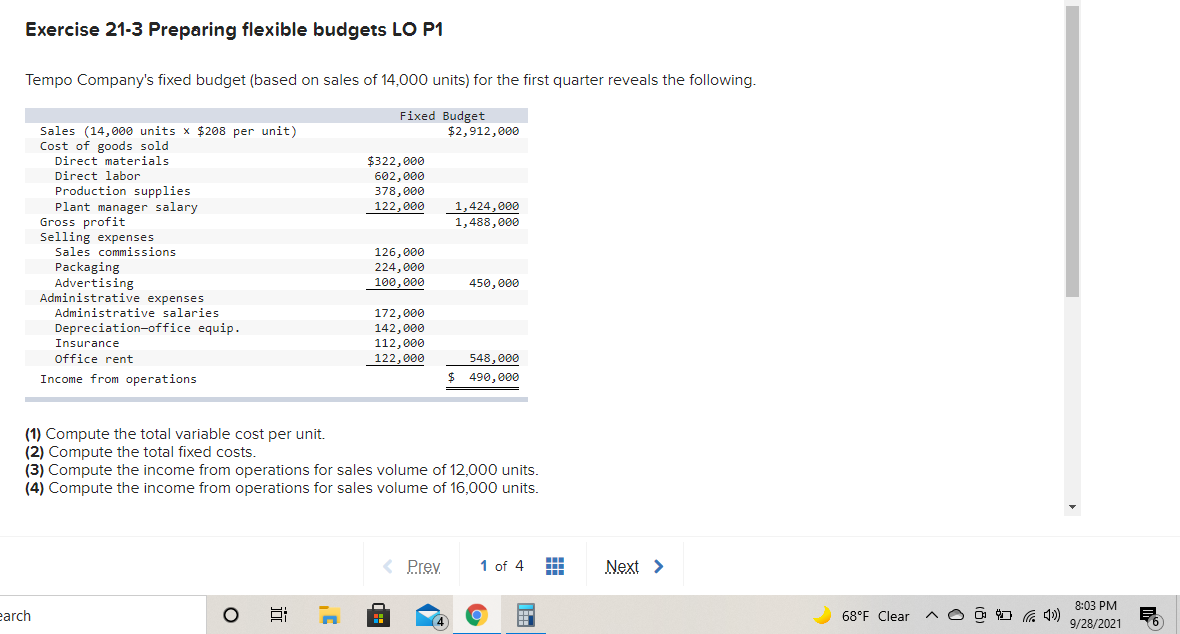Open Task View on the taskbar
Viewport: 1180px width, 634px height.
(x=278, y=615)
